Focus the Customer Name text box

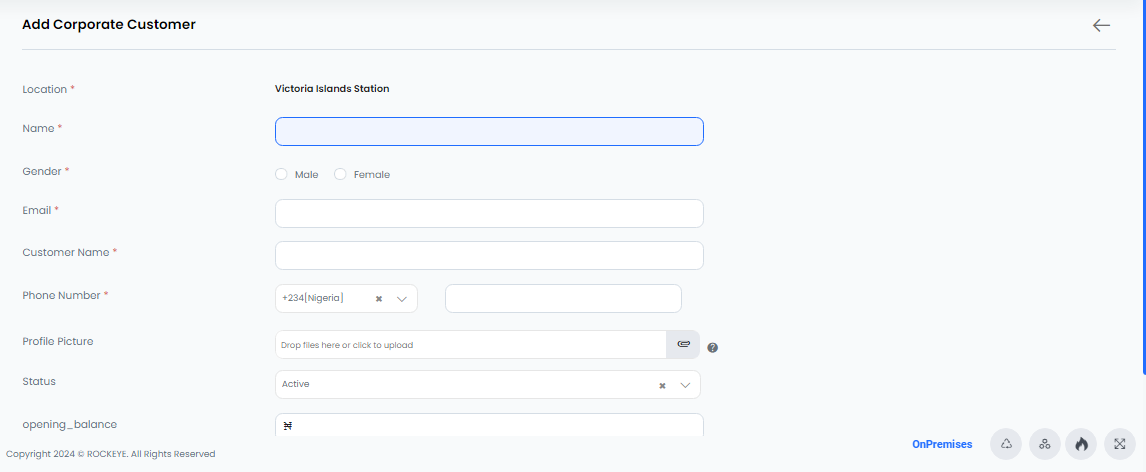pyautogui.click(x=489, y=256)
